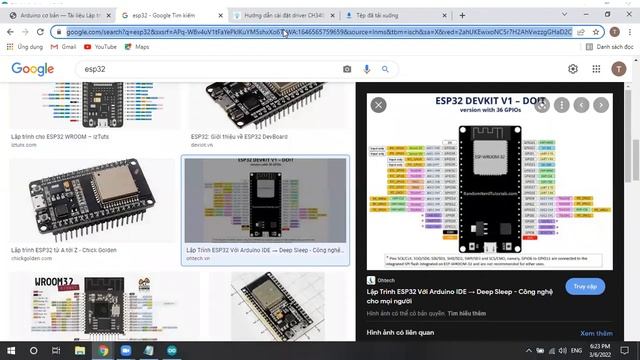
Task: Select the Deep Sleep pinout result thumbnail
Action: click(x=265, y=200)
